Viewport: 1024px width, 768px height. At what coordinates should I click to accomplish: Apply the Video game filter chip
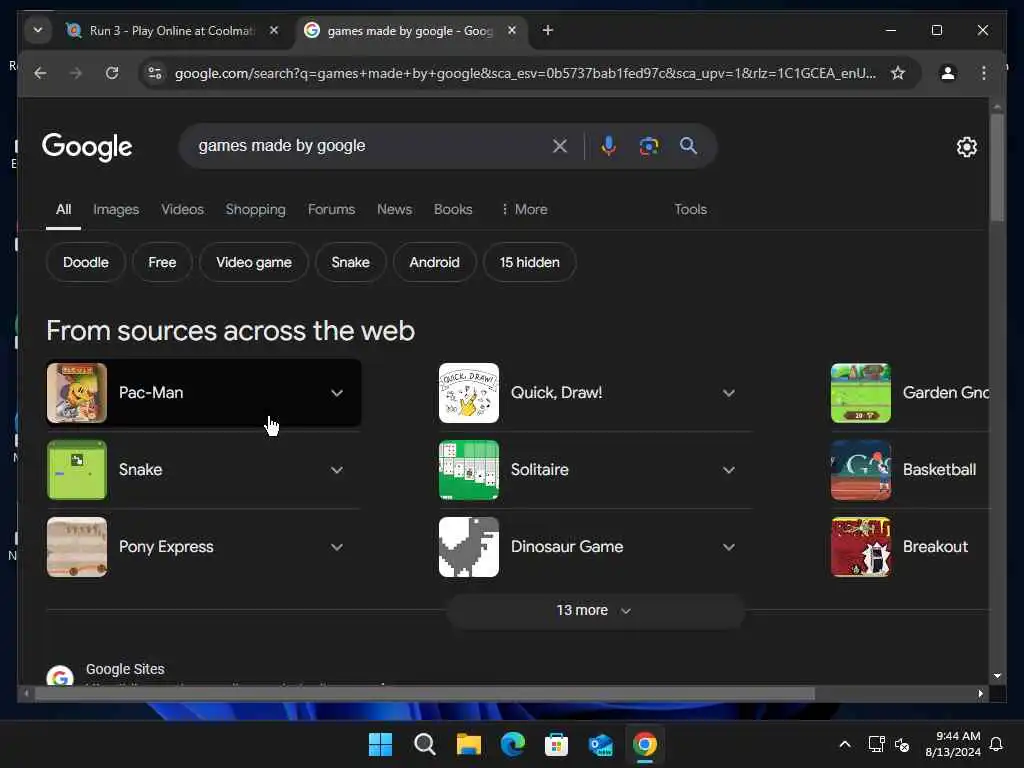coord(253,263)
